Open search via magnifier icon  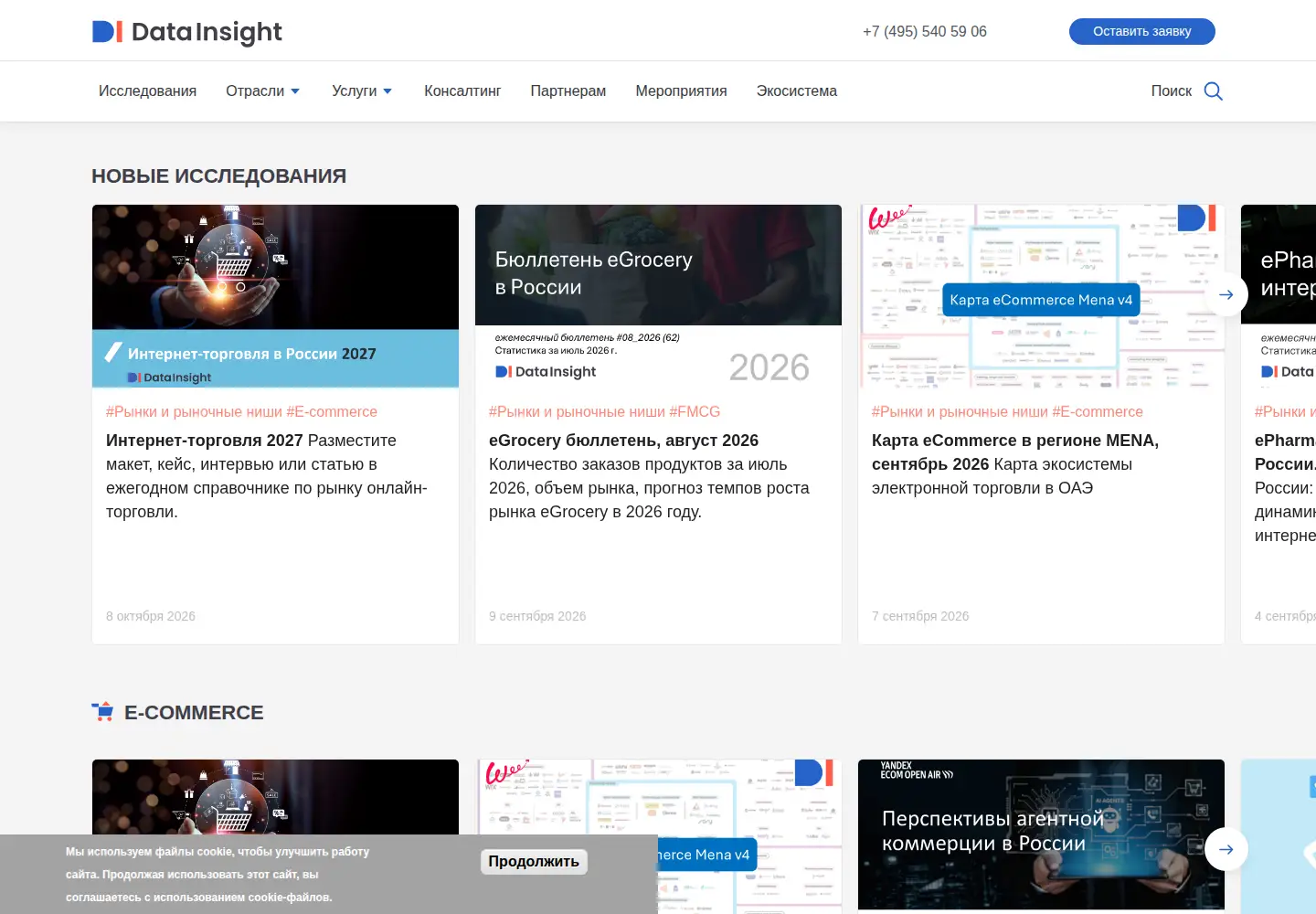tap(1214, 91)
